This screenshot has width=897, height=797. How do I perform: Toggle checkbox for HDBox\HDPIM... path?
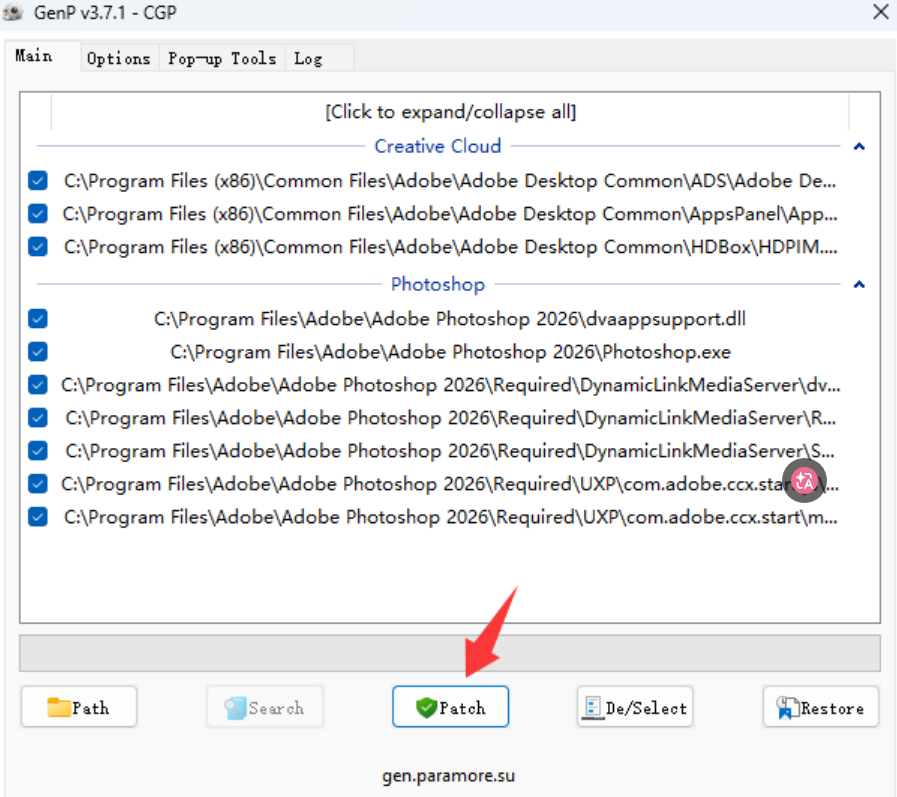point(38,247)
